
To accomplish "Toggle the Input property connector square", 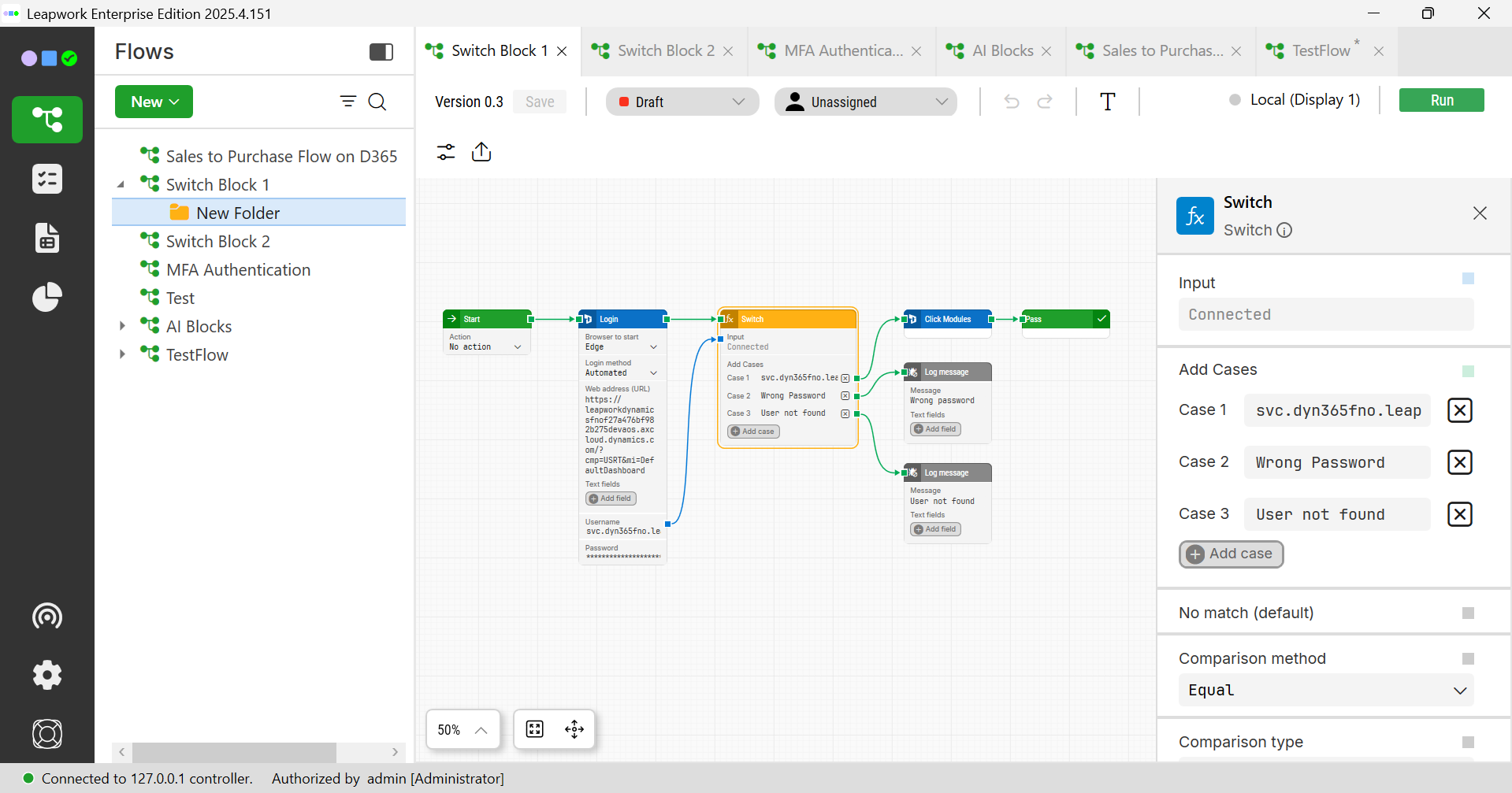I will coord(1468,279).
